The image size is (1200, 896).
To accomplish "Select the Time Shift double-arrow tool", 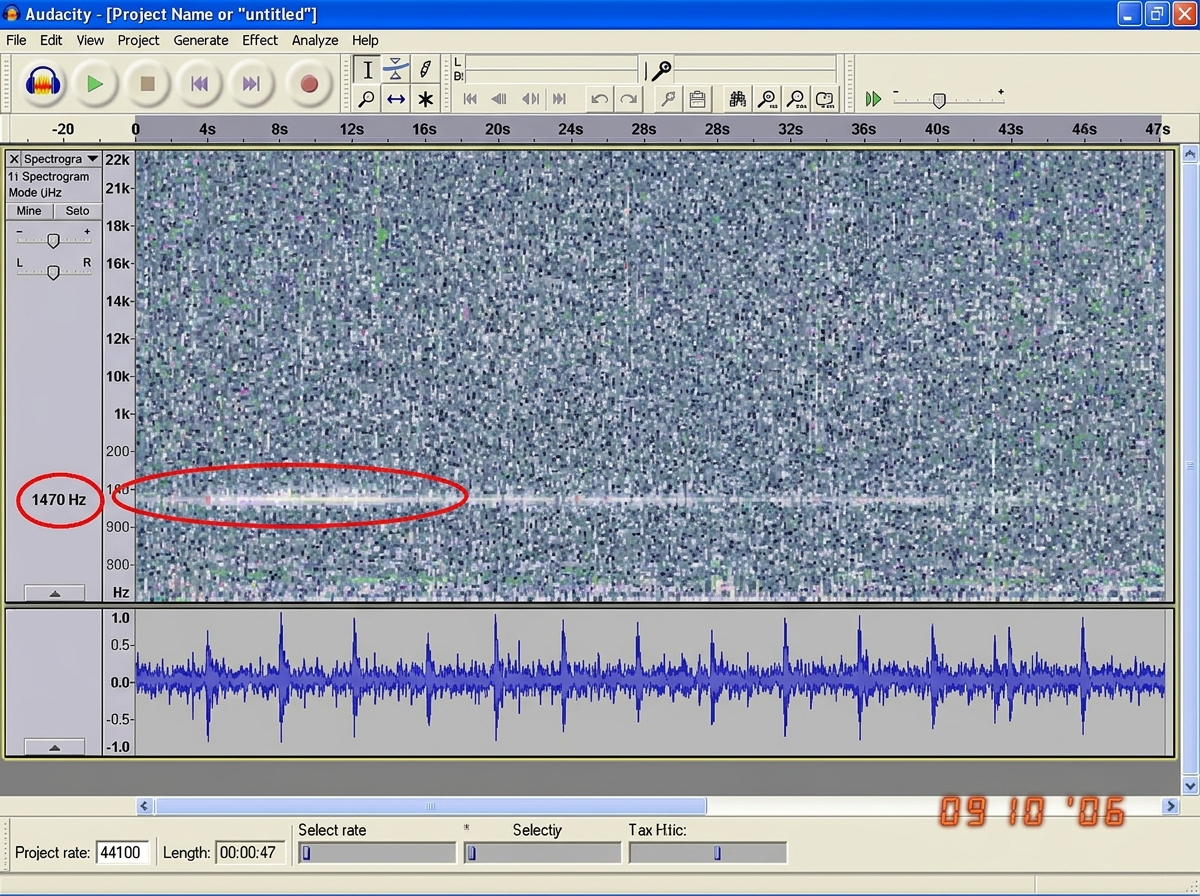I will [396, 98].
